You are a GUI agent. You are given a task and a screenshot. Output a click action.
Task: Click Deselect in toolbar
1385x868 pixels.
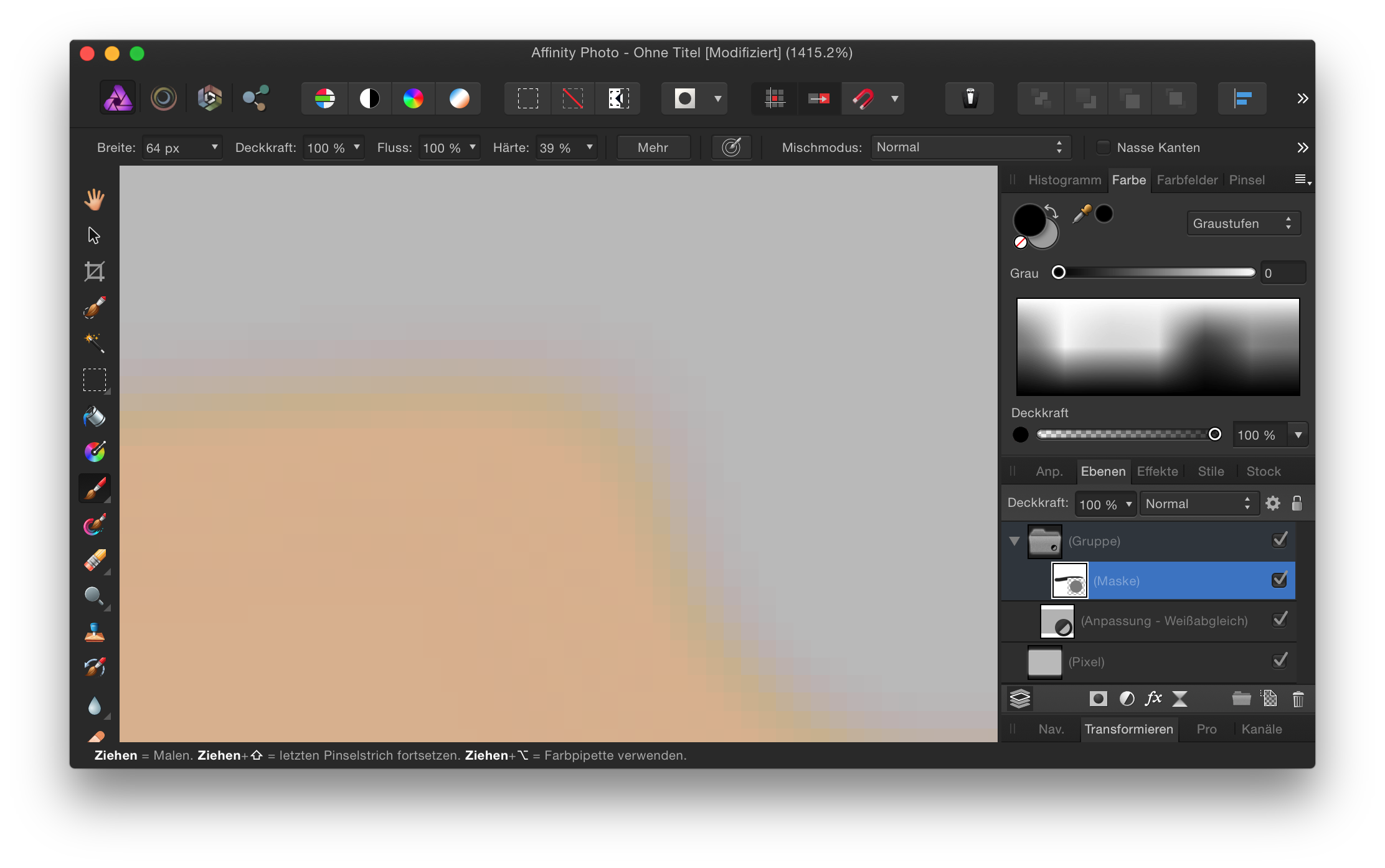[573, 98]
